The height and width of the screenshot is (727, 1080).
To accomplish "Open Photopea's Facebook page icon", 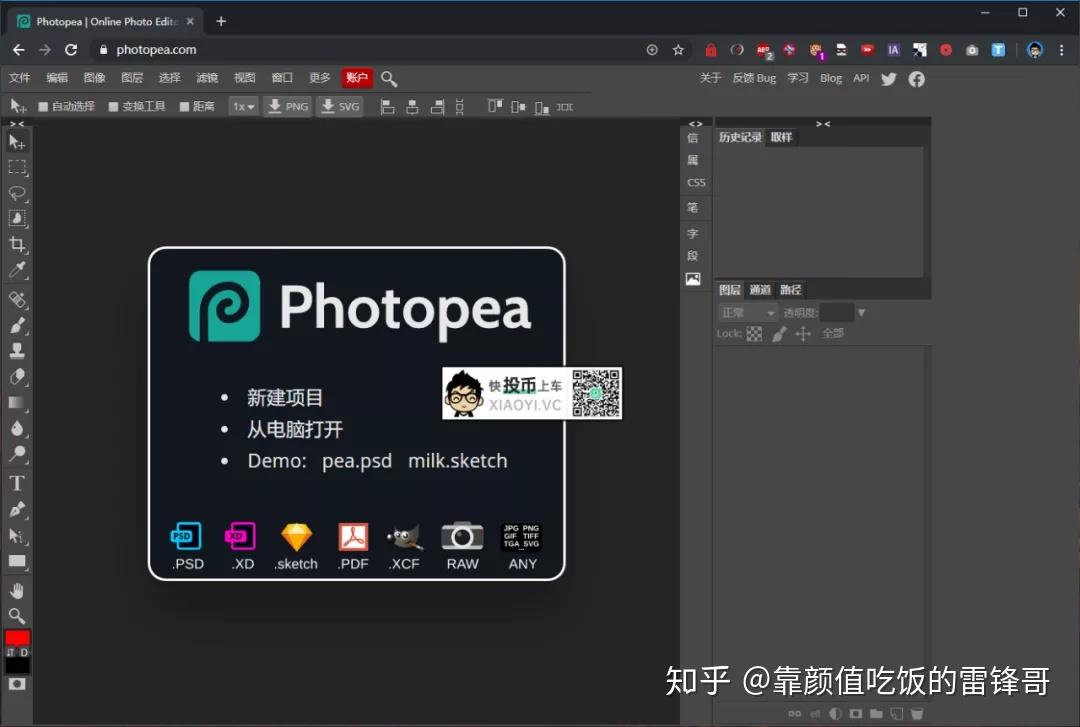I will [916, 79].
